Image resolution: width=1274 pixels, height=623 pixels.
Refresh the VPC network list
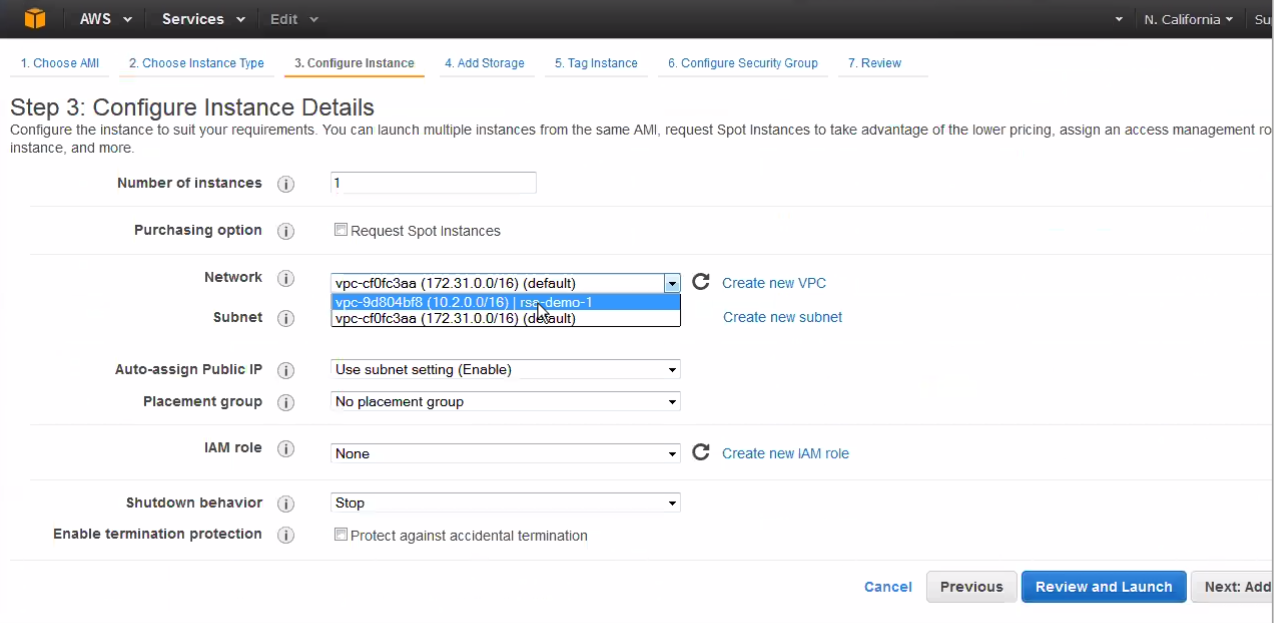click(x=701, y=283)
